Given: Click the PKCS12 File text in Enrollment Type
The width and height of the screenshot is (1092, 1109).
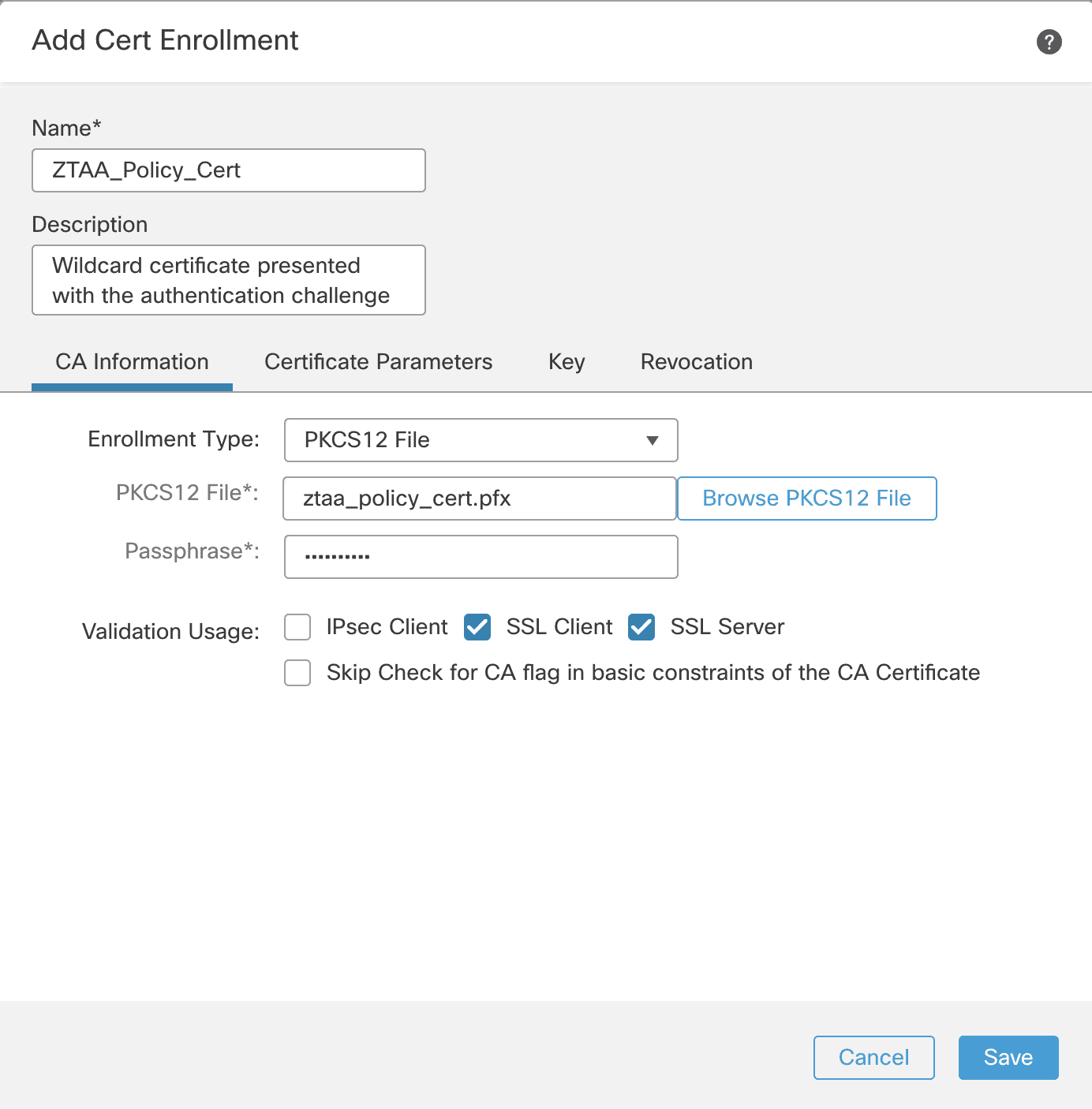Looking at the screenshot, I should tap(367, 440).
